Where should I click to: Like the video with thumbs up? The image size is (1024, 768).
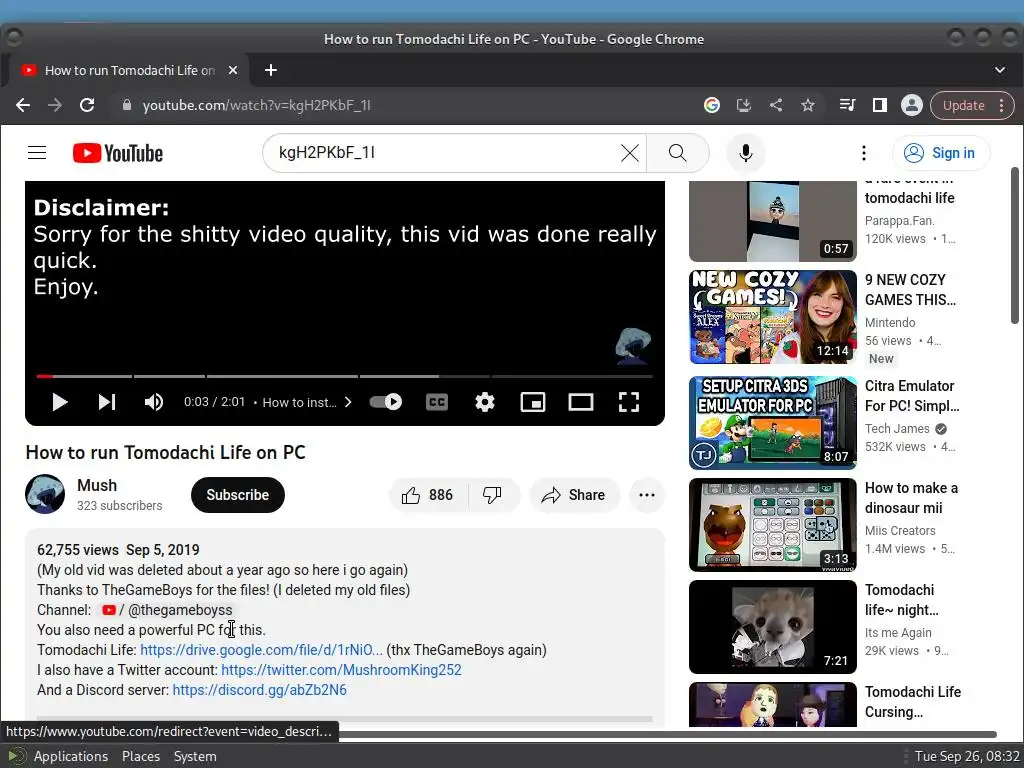[426, 495]
